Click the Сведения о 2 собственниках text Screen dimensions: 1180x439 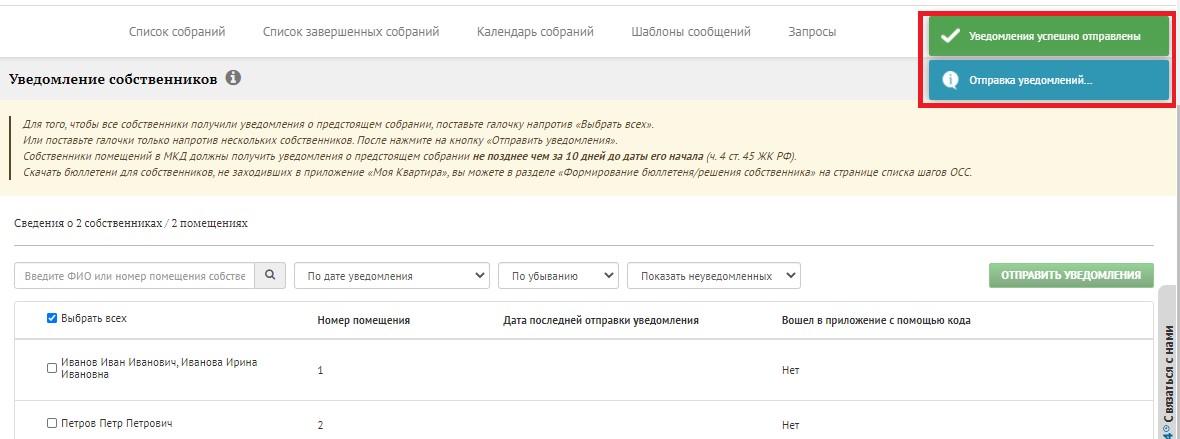click(131, 224)
